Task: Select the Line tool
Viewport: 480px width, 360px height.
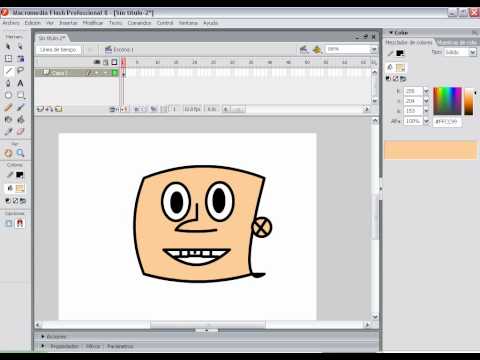Action: pos(8,71)
